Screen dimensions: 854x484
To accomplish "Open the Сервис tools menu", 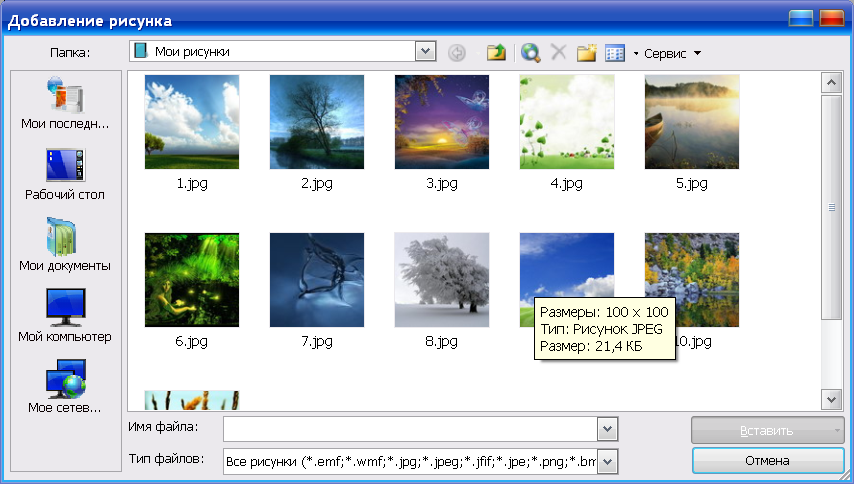I will pos(672,53).
